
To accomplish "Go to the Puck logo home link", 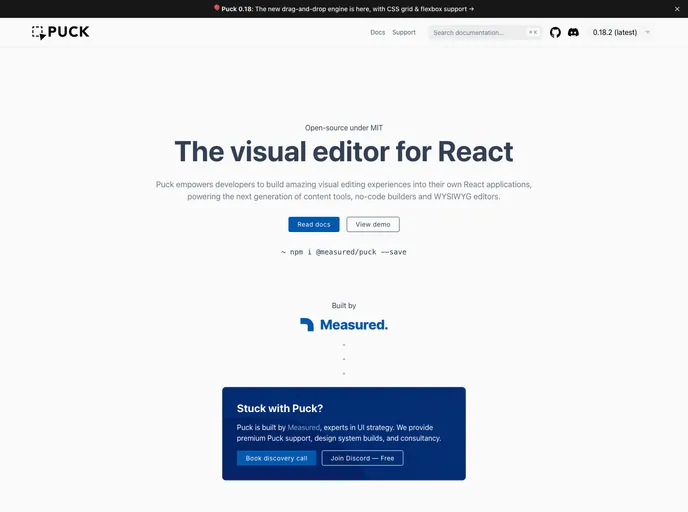I will click(61, 32).
